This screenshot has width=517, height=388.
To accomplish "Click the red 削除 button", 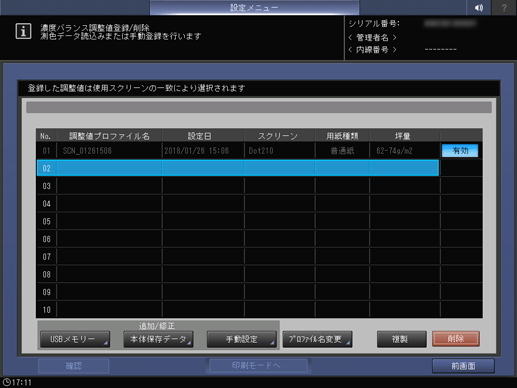I will [456, 339].
